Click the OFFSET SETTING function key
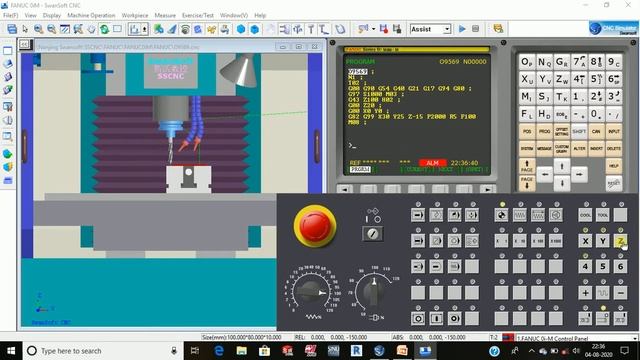This screenshot has height=360, width=640. coord(562,132)
